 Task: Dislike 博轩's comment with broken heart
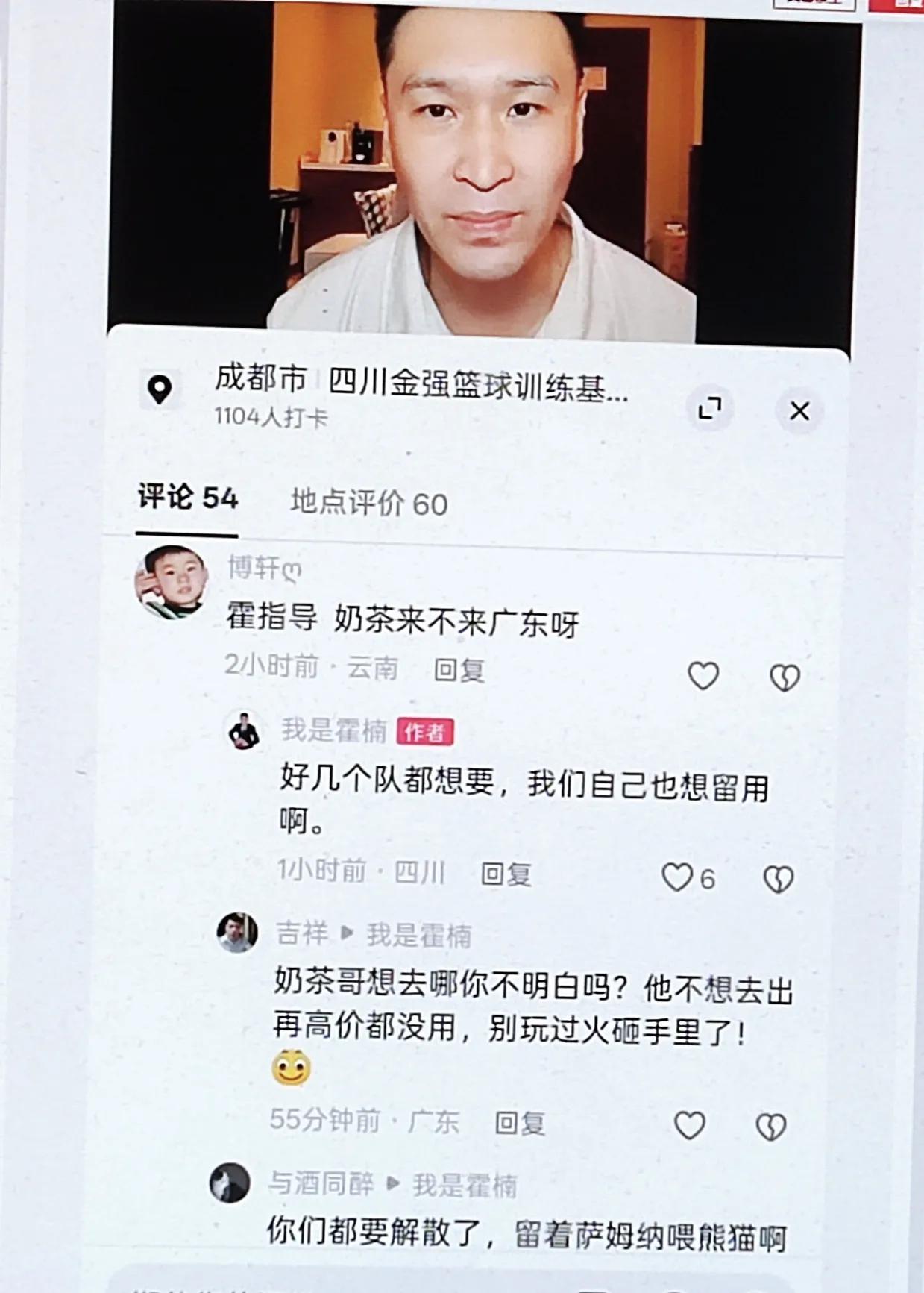[785, 677]
